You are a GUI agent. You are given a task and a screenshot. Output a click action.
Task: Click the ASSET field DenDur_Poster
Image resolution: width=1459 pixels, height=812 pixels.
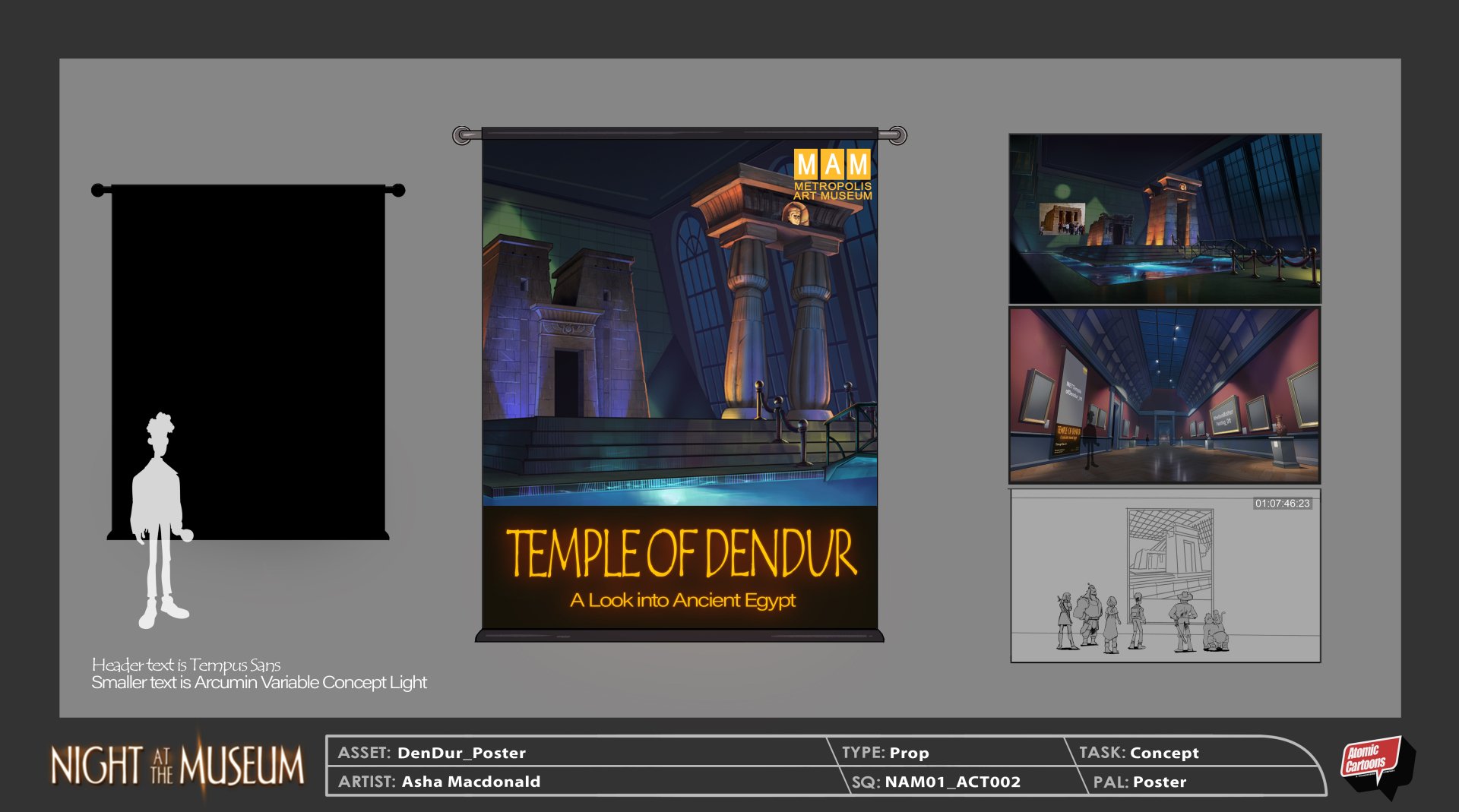(461, 753)
